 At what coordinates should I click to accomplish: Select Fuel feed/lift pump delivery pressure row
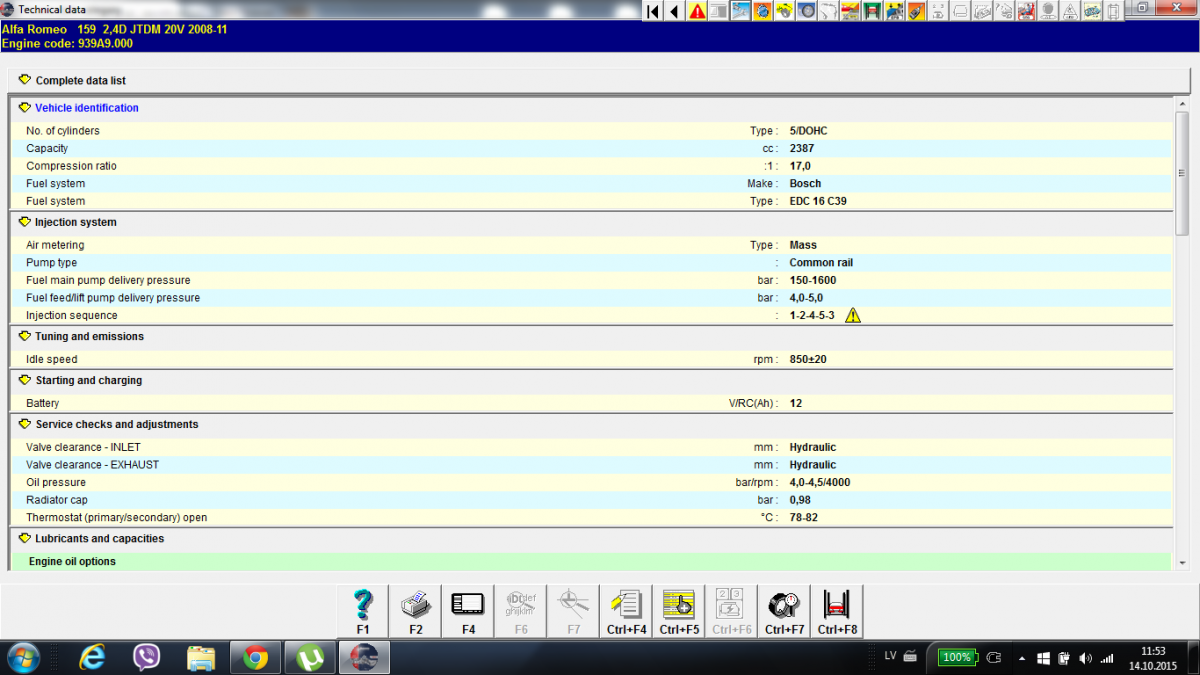pos(590,298)
